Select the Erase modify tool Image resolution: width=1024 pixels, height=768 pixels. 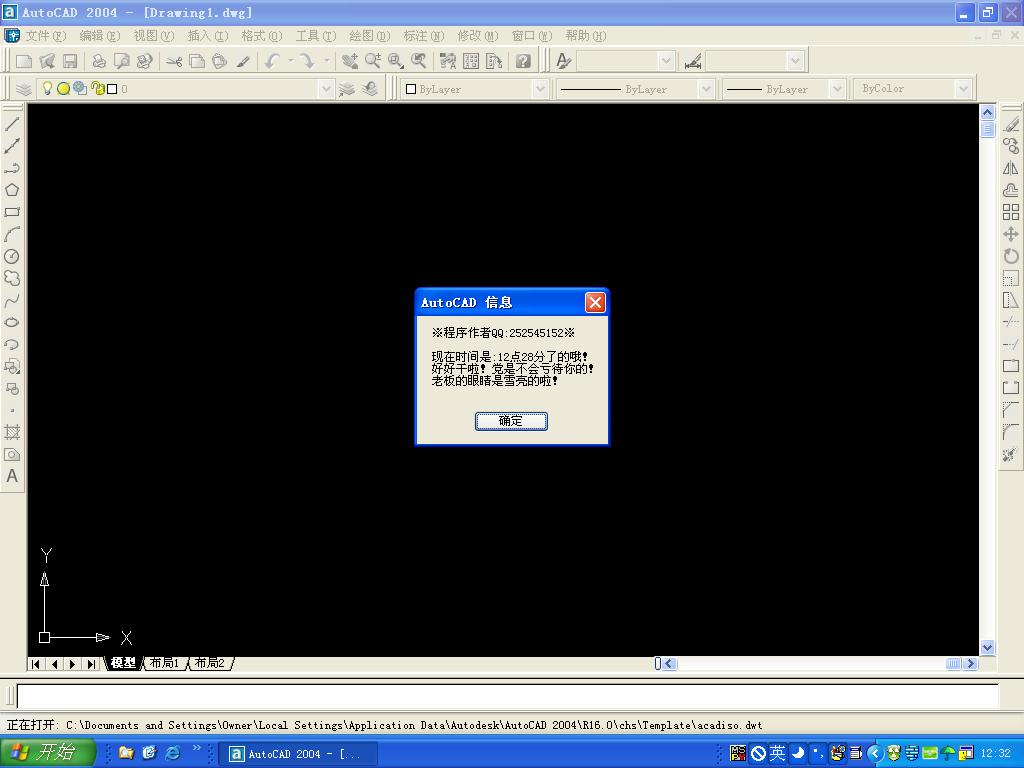pyautogui.click(x=1011, y=124)
